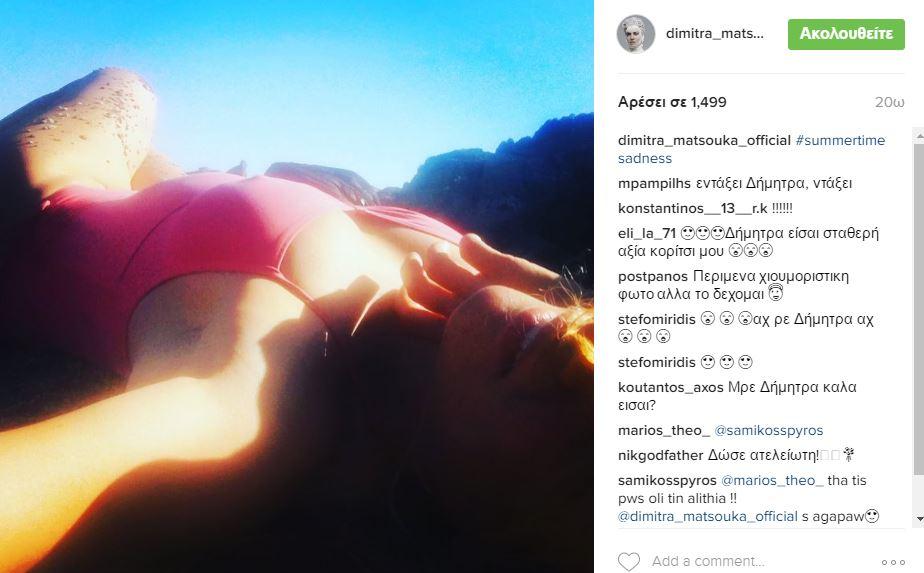Click the green Ακολουθείτε follow button
This screenshot has height=573, width=924.
pyautogui.click(x=846, y=34)
